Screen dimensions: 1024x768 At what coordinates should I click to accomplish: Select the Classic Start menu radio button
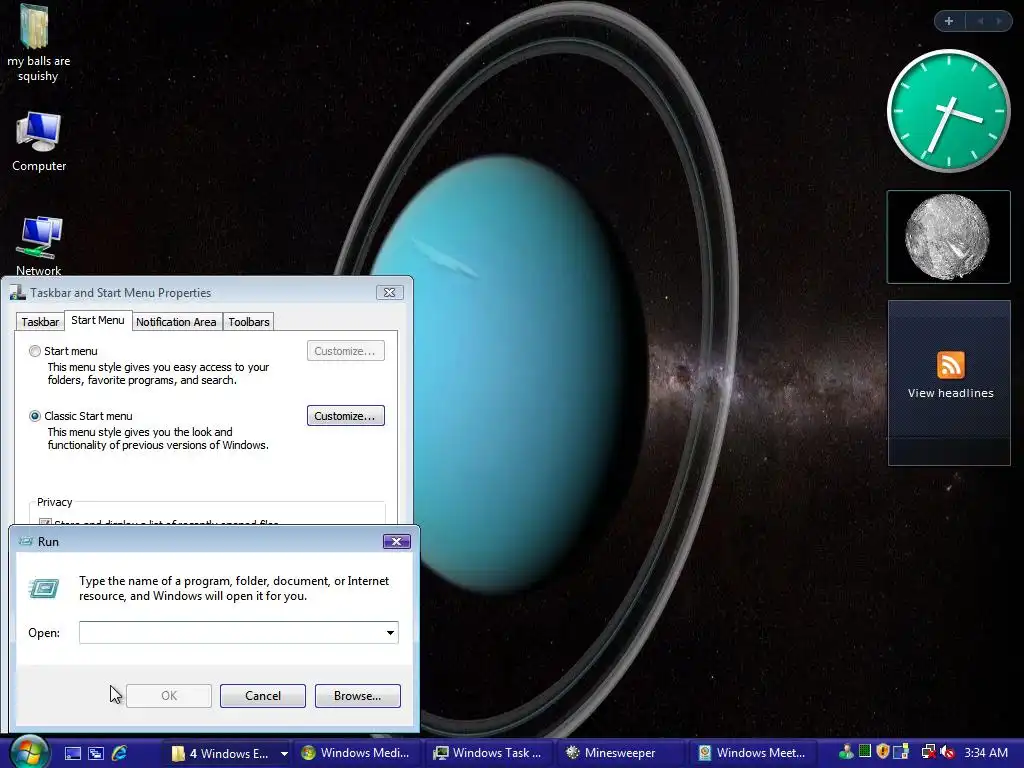35,416
